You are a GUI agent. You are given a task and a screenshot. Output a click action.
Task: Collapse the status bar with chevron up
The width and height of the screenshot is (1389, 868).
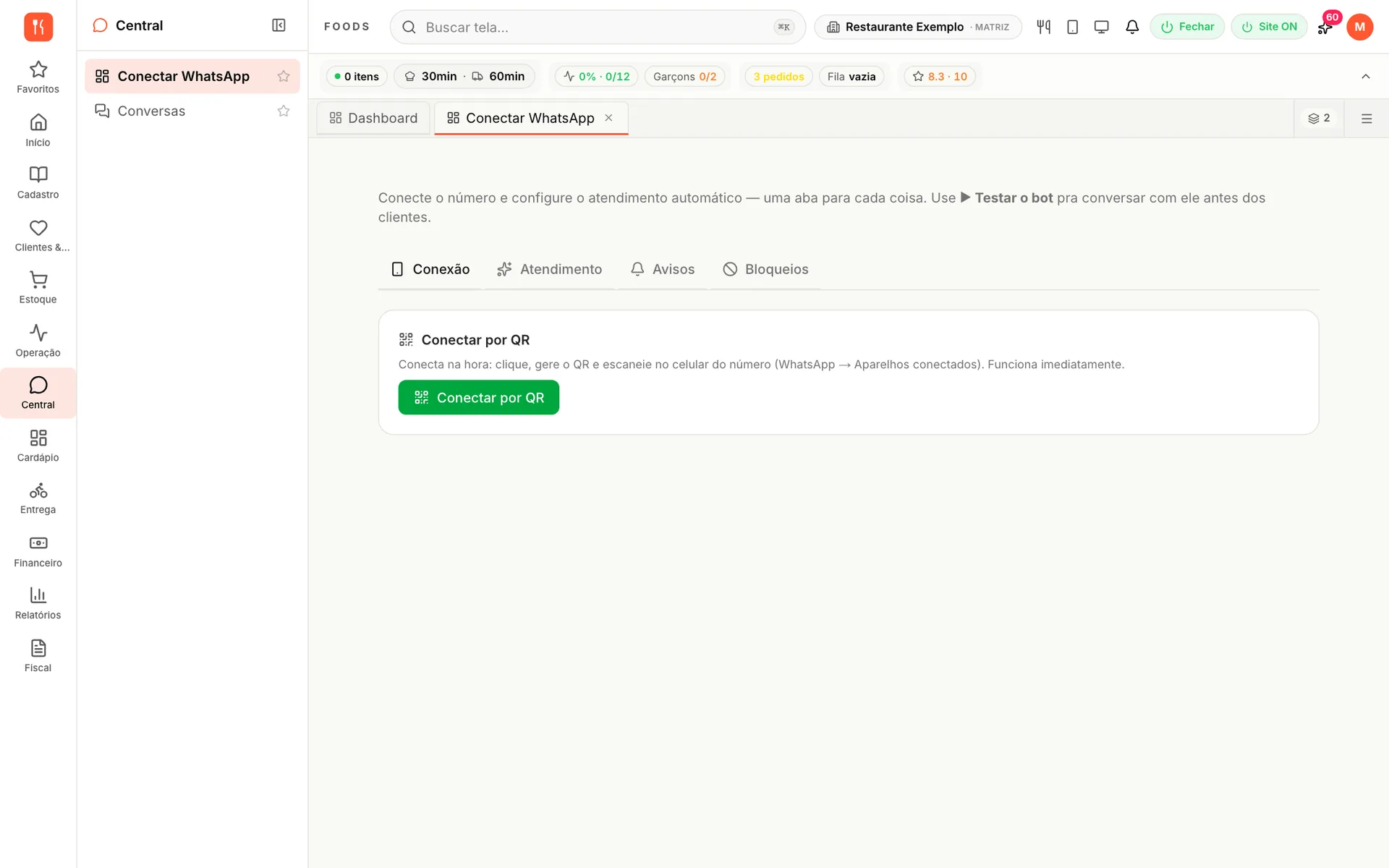tap(1366, 76)
